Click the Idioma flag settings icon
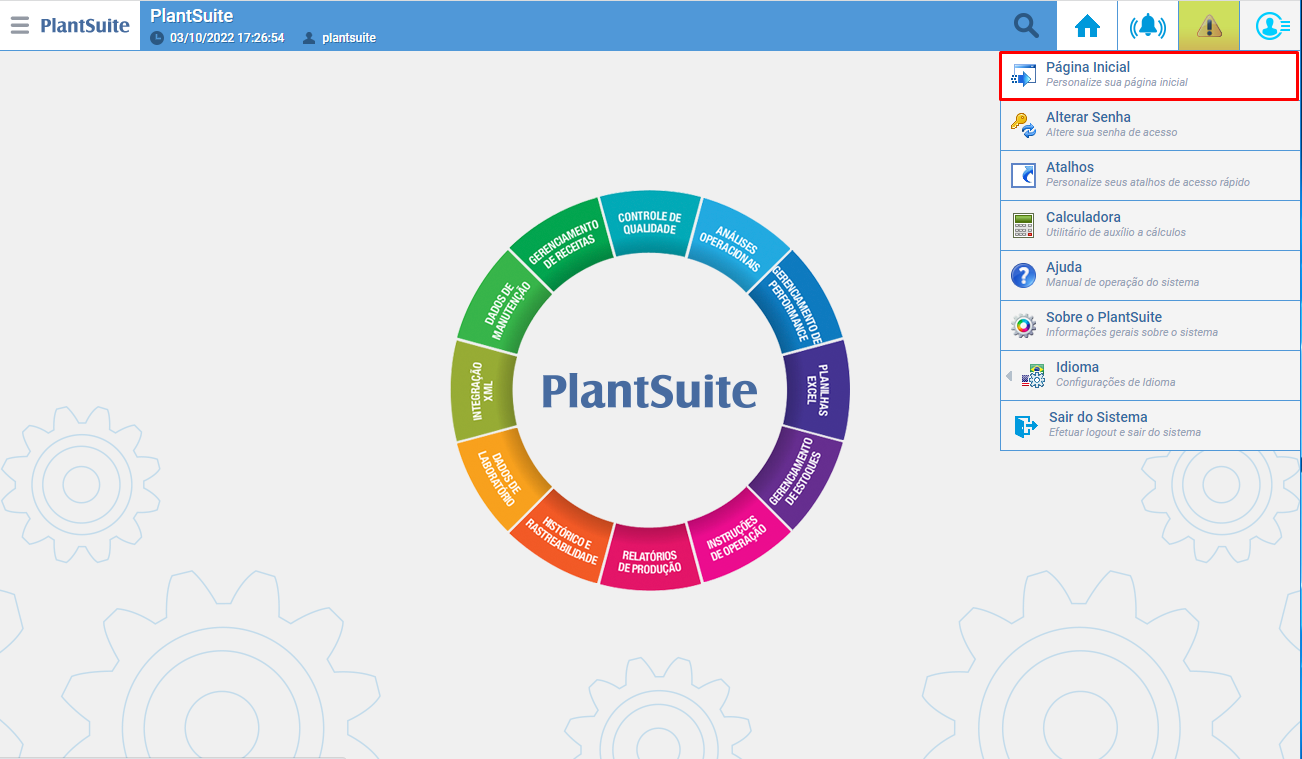This screenshot has height=759, width=1302. pos(1033,376)
